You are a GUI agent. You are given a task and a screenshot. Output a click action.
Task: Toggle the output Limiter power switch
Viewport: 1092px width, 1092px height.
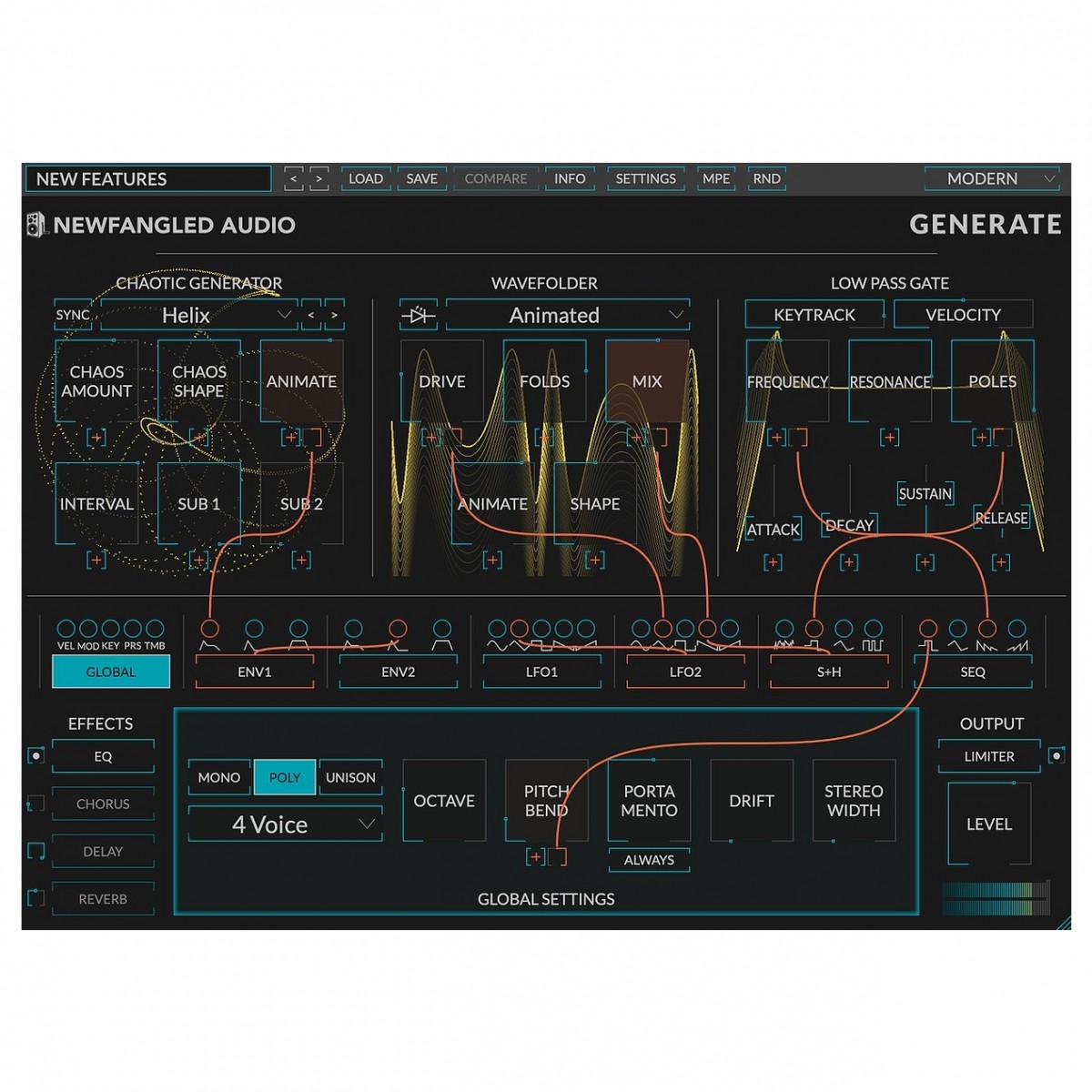1056,756
